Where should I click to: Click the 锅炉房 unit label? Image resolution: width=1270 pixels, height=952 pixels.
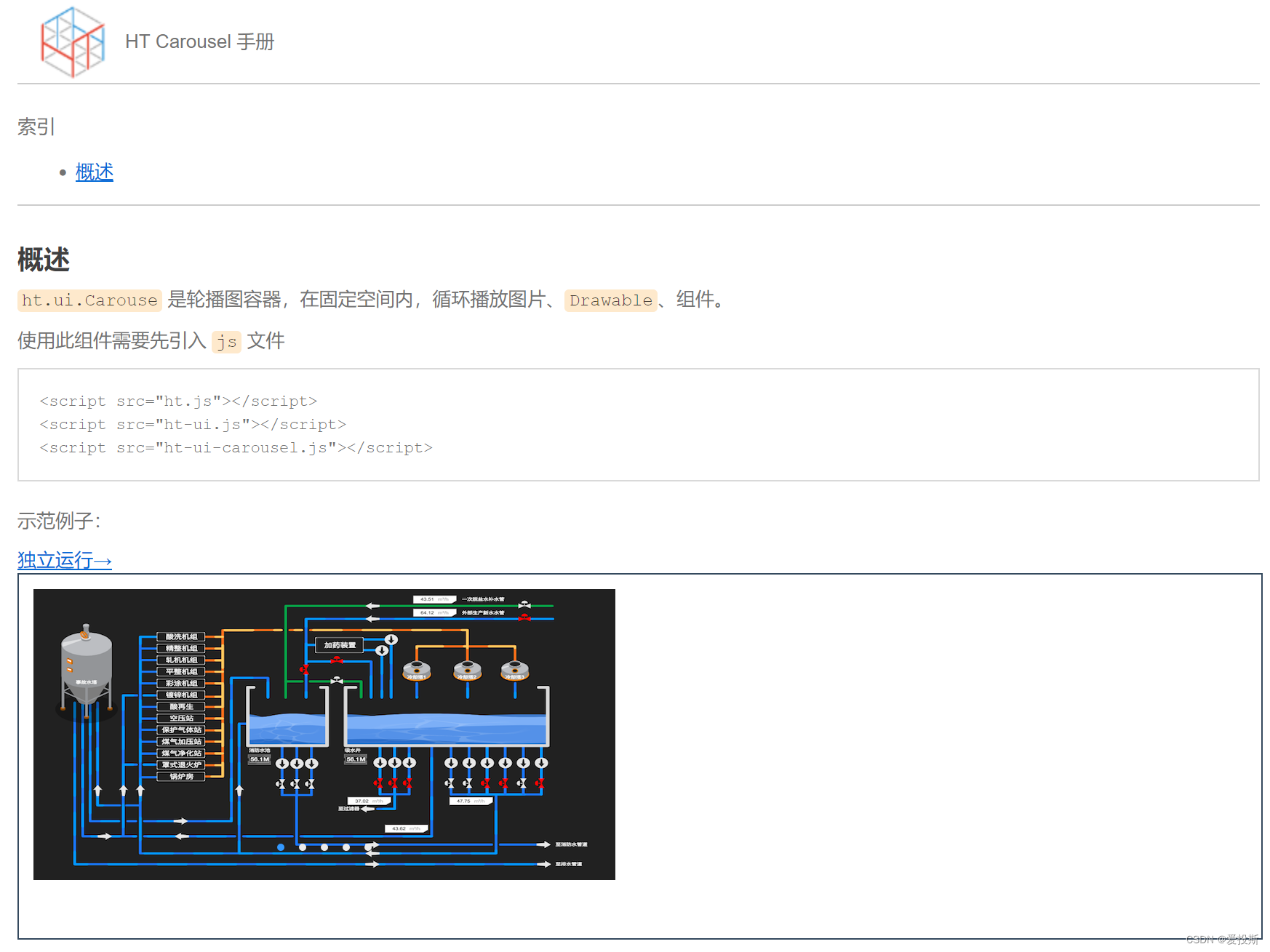pos(180,776)
